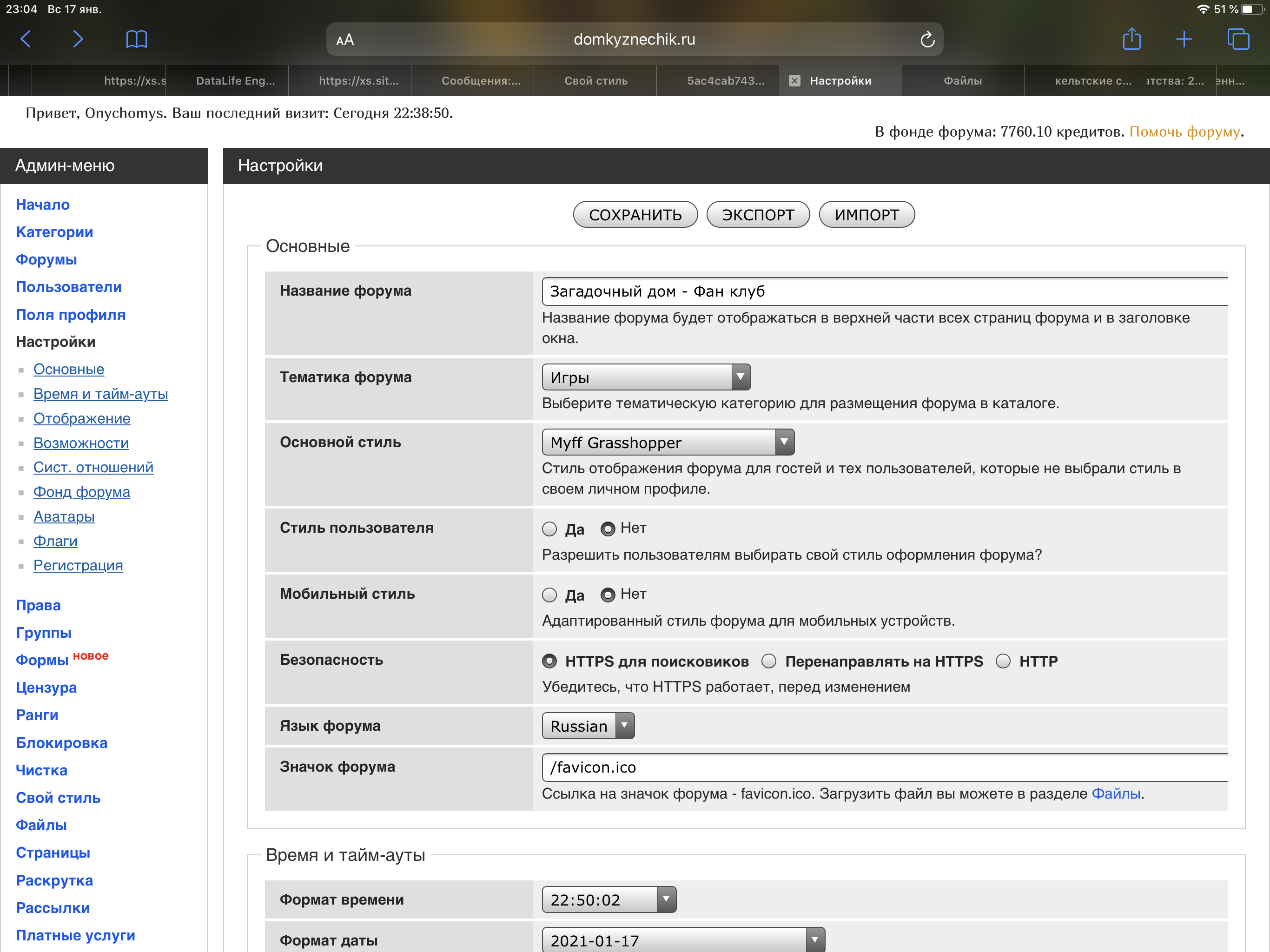Screen dimensions: 1270x952
Task: Follow the Помочь форуму link
Action: (x=1184, y=132)
